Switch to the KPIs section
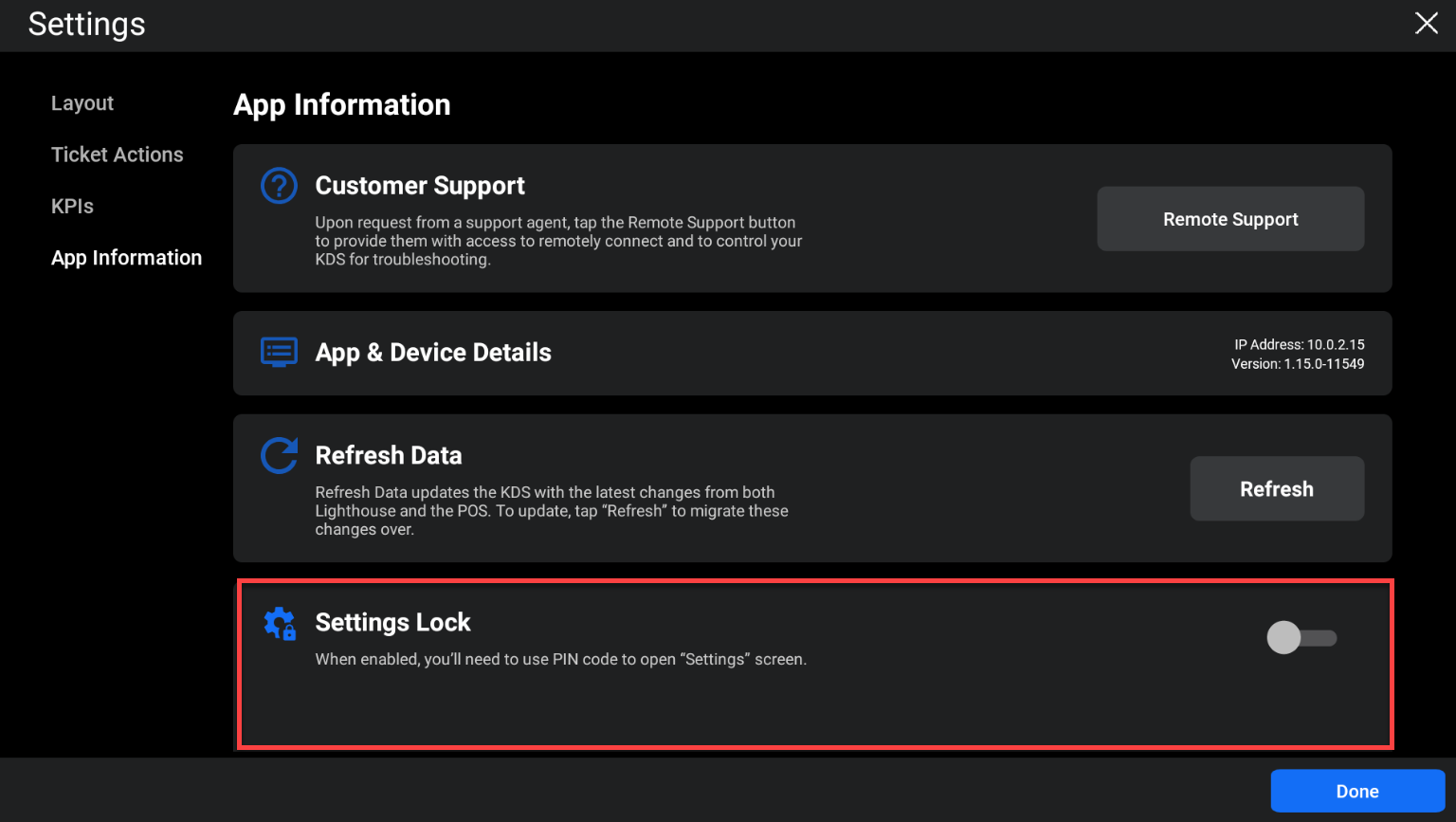 72,206
